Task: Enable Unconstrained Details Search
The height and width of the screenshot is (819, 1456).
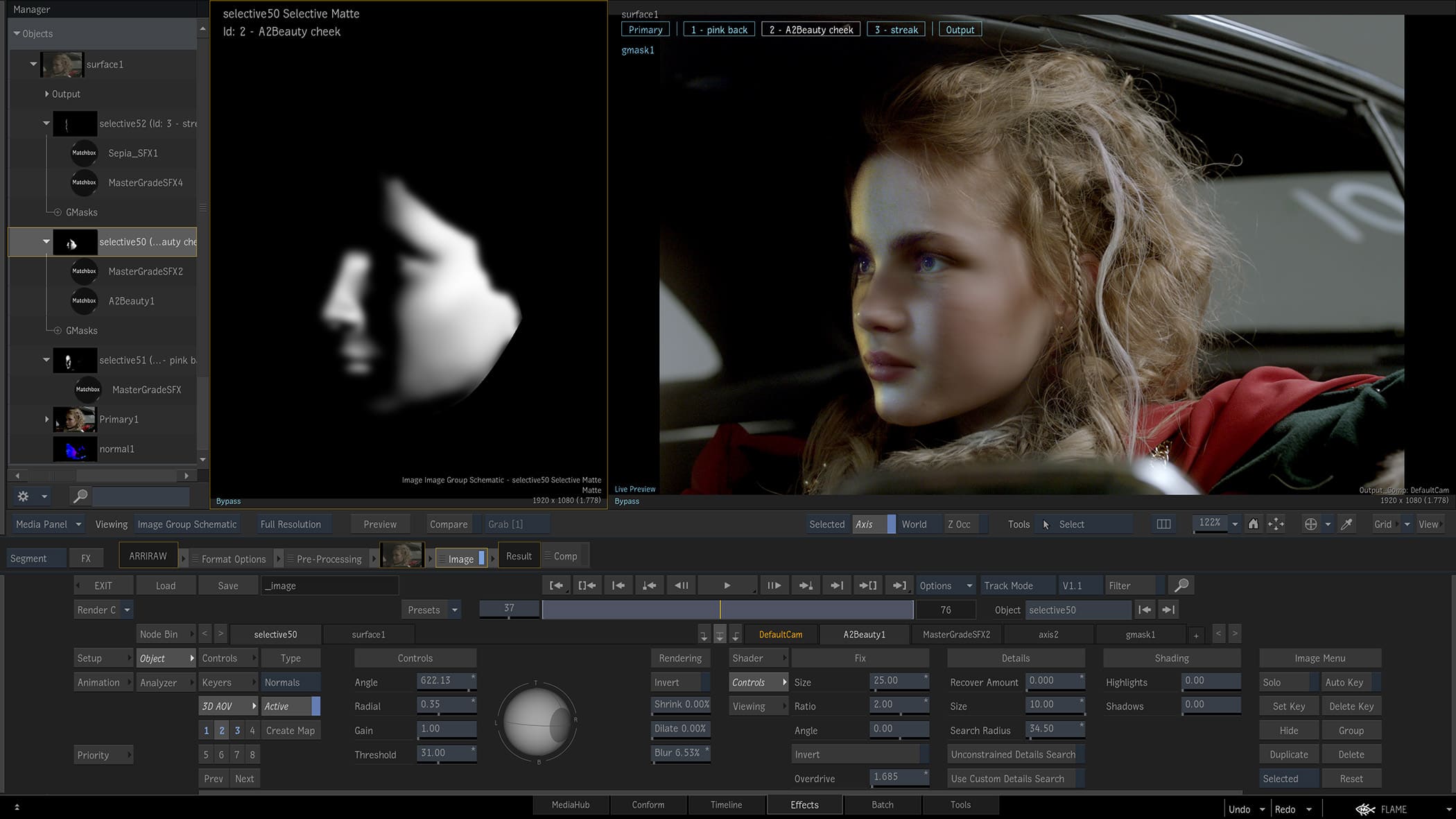Action: (1013, 755)
